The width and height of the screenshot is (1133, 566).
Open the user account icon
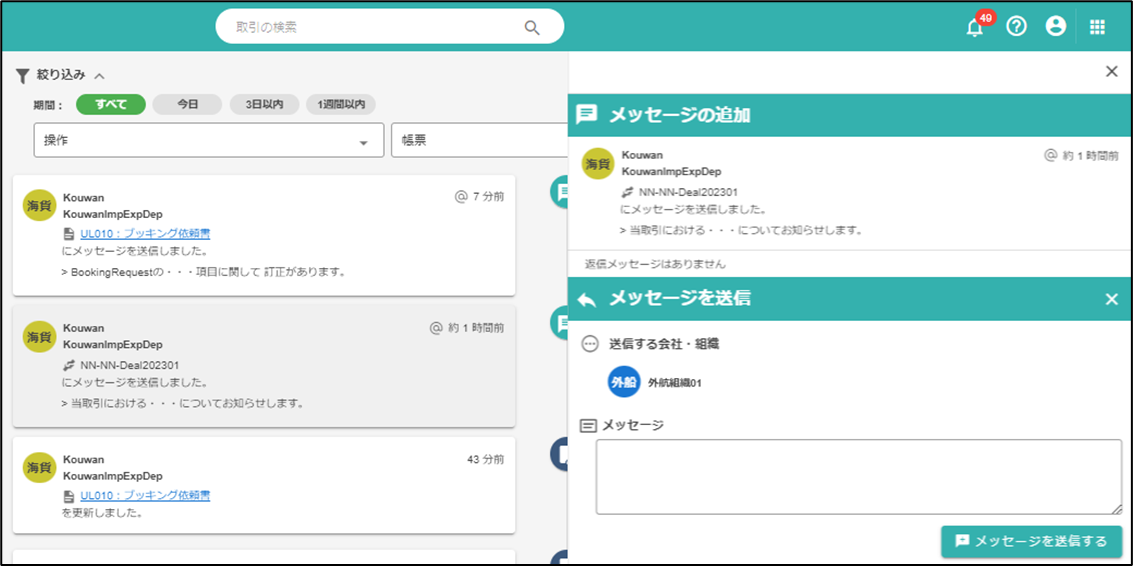[1055, 27]
